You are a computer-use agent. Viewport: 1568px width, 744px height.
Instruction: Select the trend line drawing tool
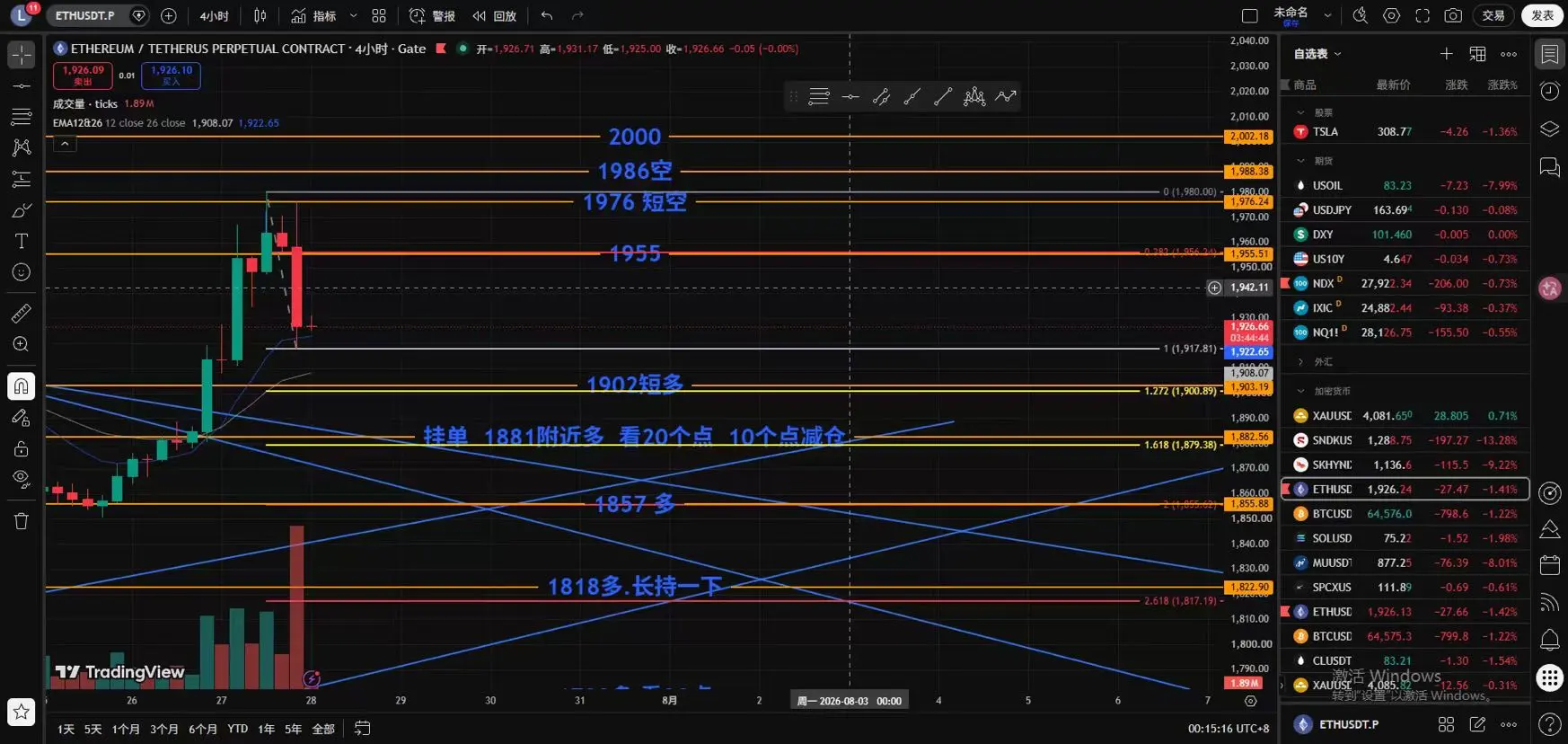tap(22, 86)
